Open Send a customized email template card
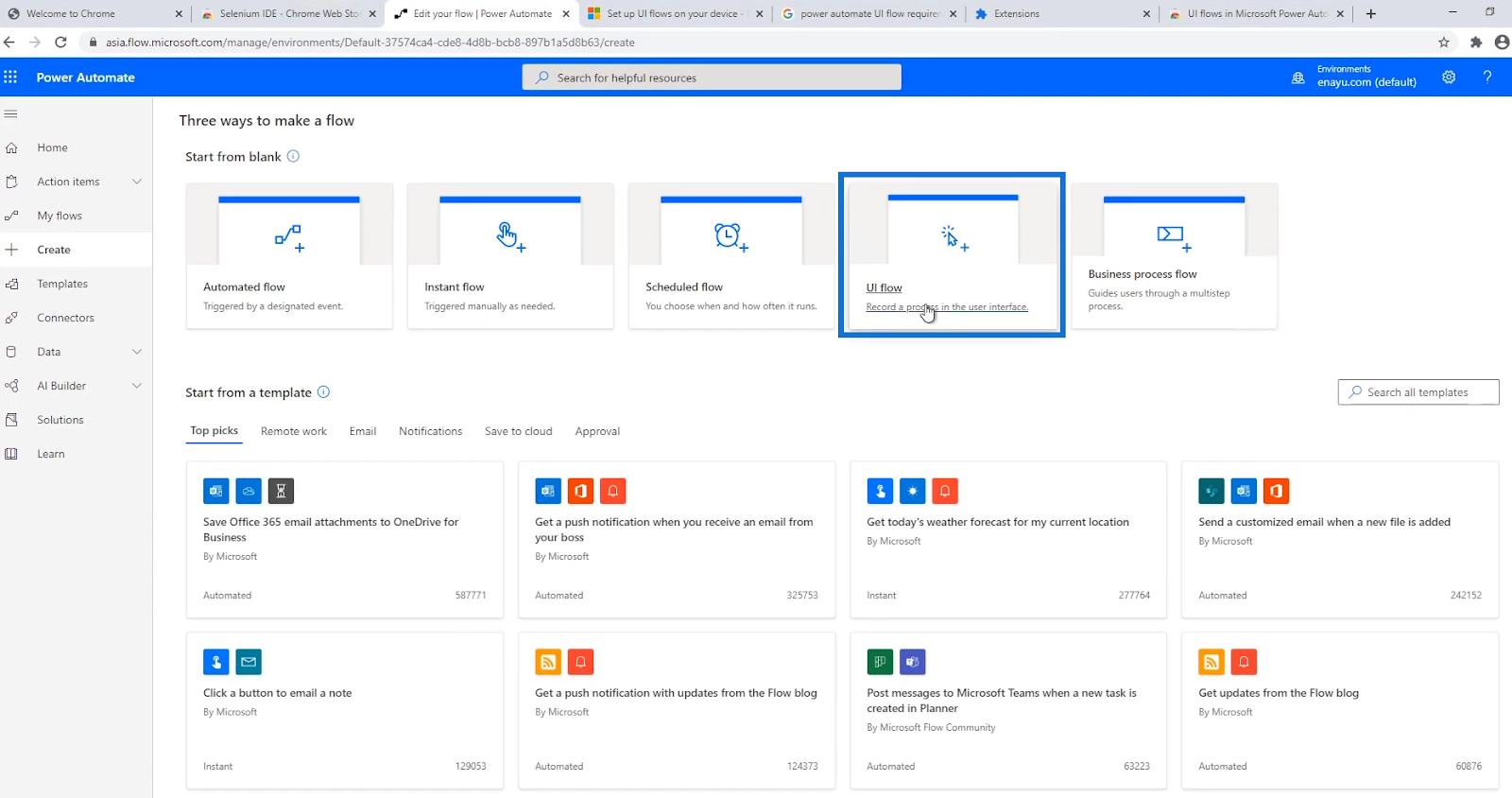This screenshot has width=1512, height=798. tap(1340, 540)
